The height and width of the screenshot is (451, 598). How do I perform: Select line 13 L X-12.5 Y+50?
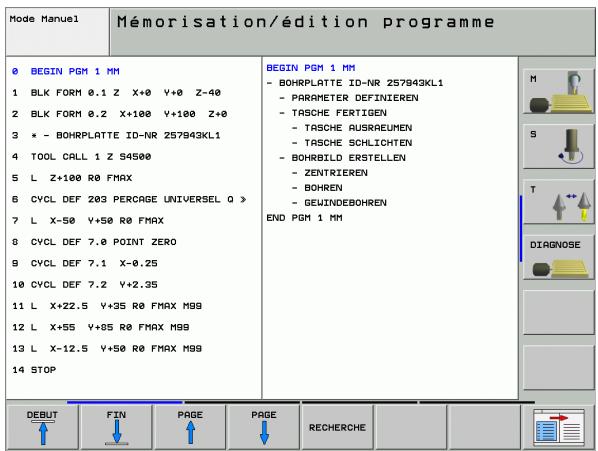107,349
